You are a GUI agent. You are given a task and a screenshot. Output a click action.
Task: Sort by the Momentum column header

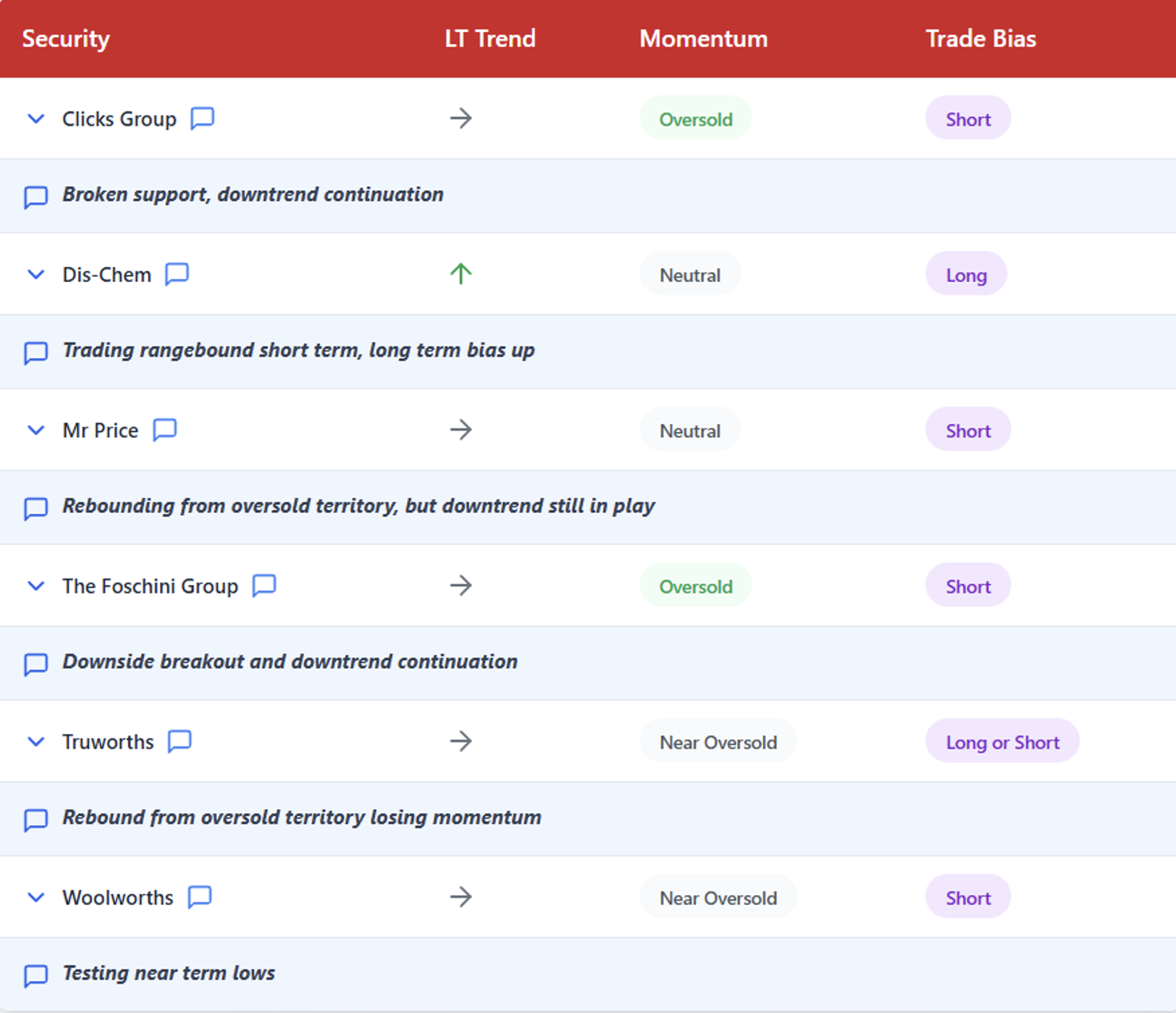(704, 39)
